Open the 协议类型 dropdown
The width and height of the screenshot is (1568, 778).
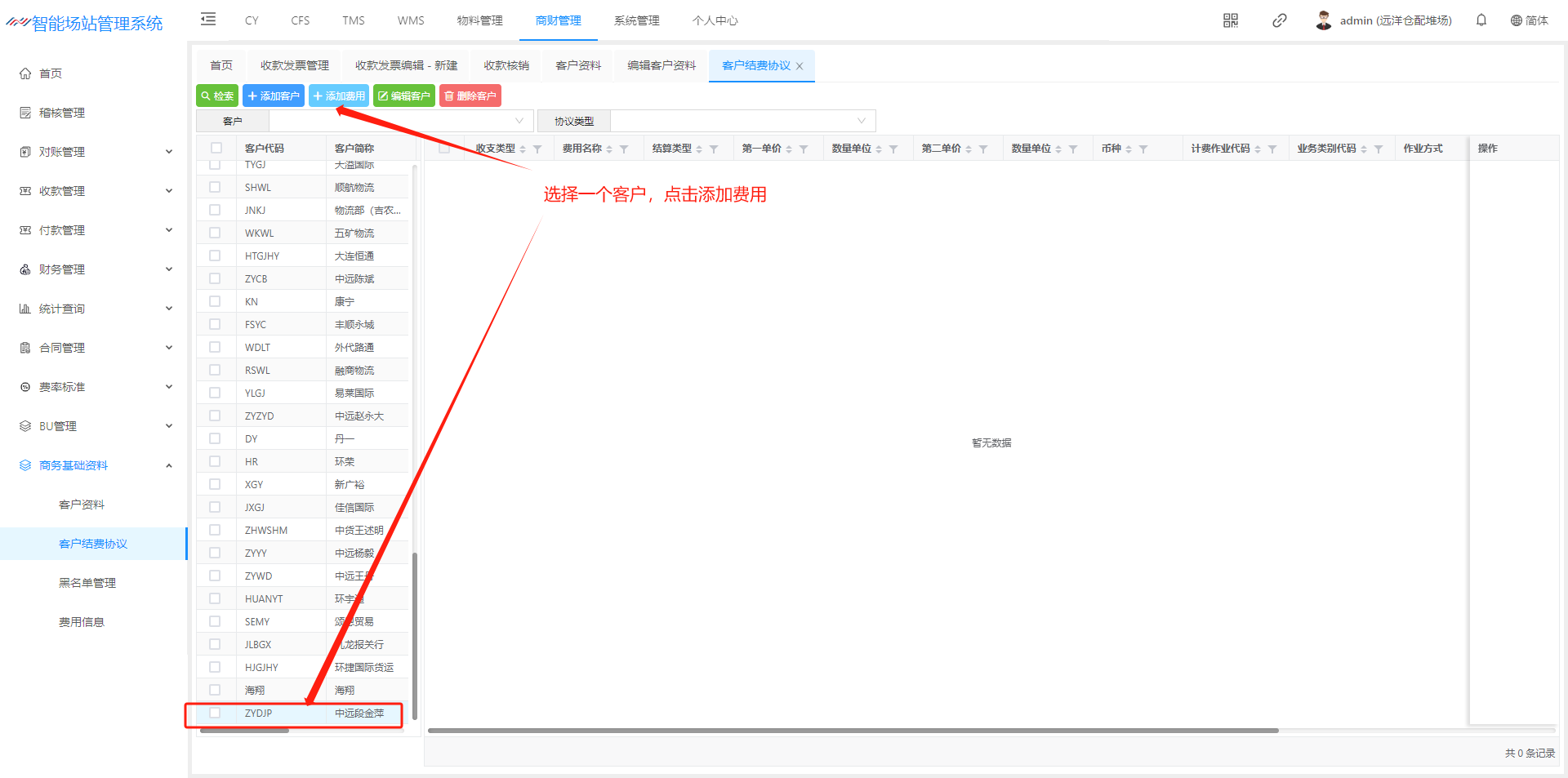click(x=742, y=121)
